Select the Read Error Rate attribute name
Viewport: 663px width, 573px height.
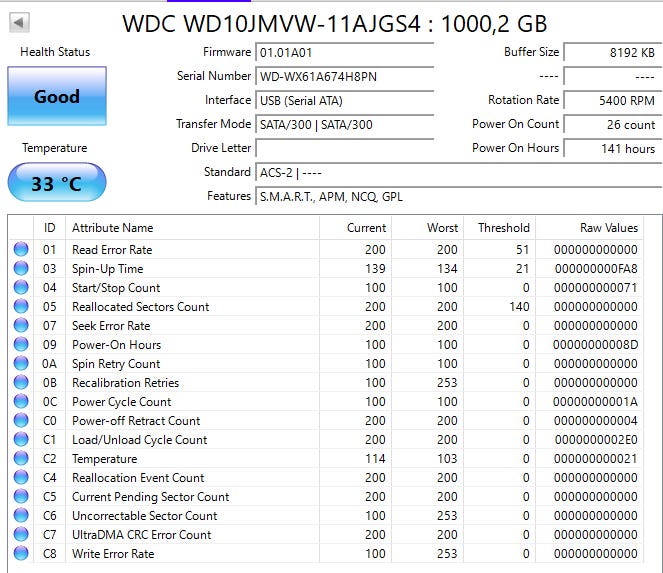112,249
